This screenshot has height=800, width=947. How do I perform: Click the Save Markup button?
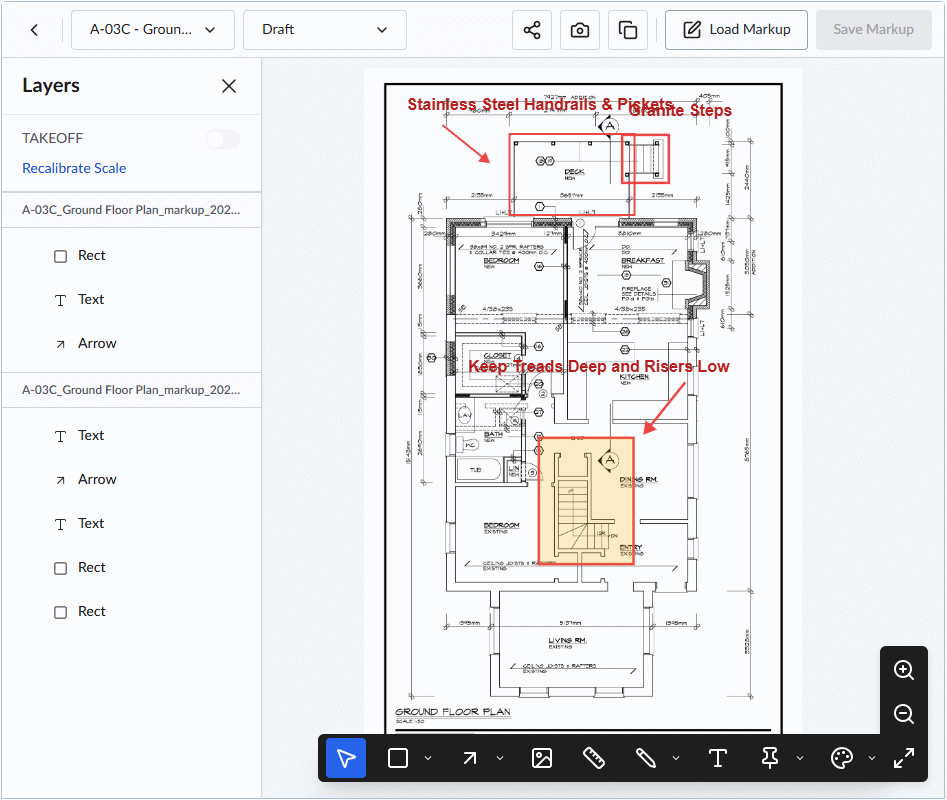[x=873, y=30]
